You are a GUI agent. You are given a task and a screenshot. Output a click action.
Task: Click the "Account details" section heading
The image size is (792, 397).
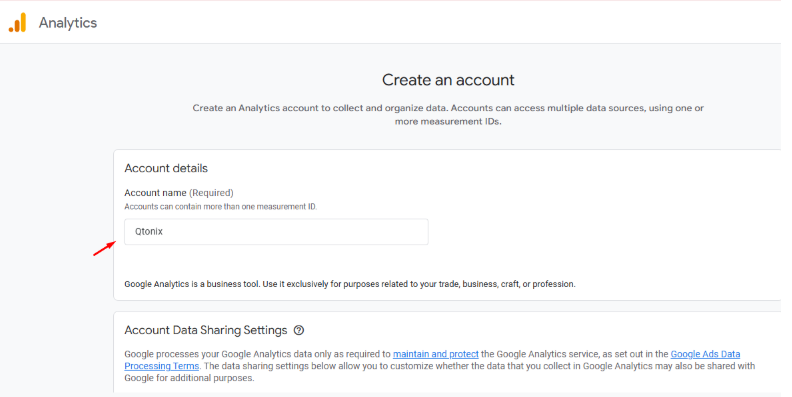click(x=166, y=168)
